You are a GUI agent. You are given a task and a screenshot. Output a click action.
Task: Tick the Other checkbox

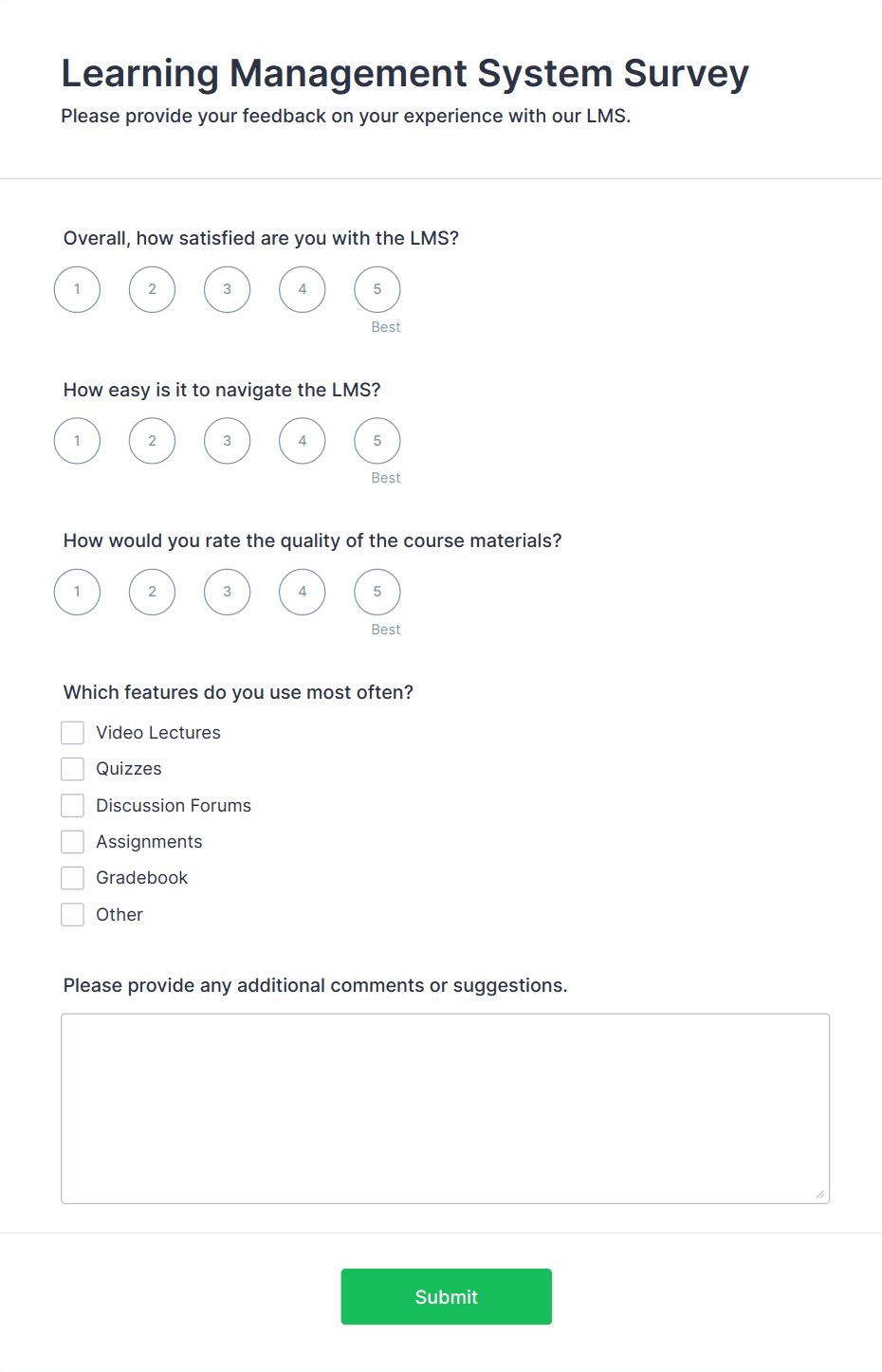pos(72,914)
